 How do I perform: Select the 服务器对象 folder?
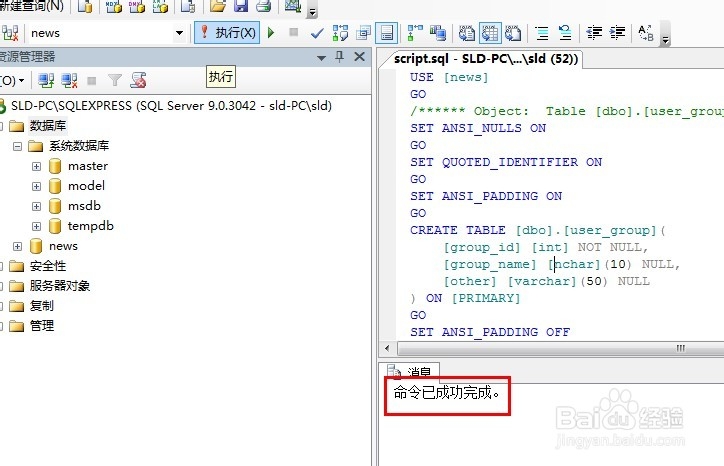click(60, 286)
